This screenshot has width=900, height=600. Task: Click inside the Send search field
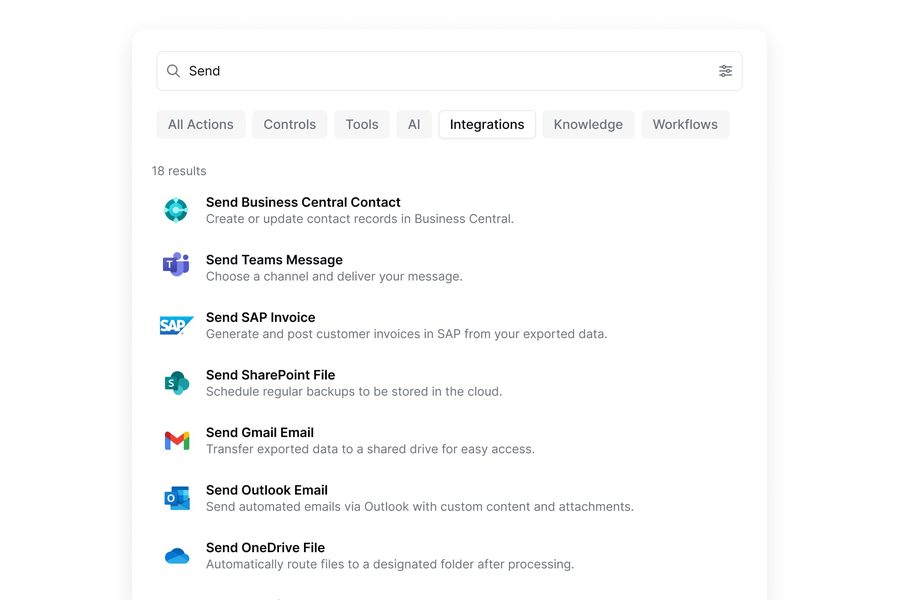[x=449, y=71]
